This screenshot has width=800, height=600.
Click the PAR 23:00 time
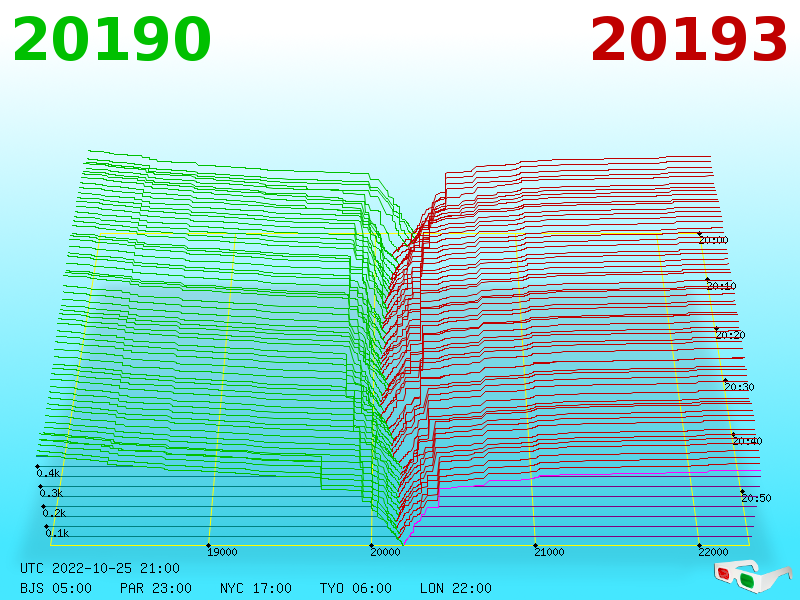tap(156, 588)
